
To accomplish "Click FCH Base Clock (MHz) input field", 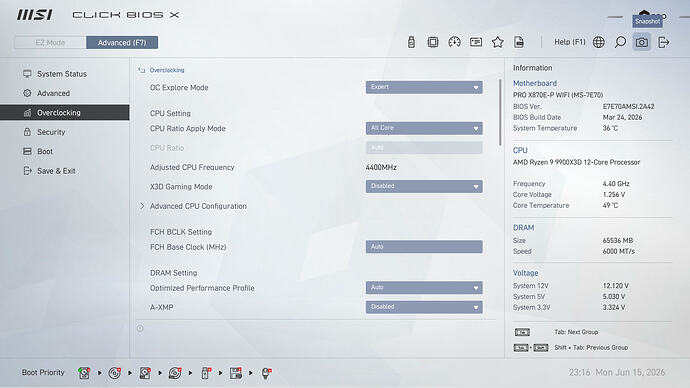I will pos(424,247).
